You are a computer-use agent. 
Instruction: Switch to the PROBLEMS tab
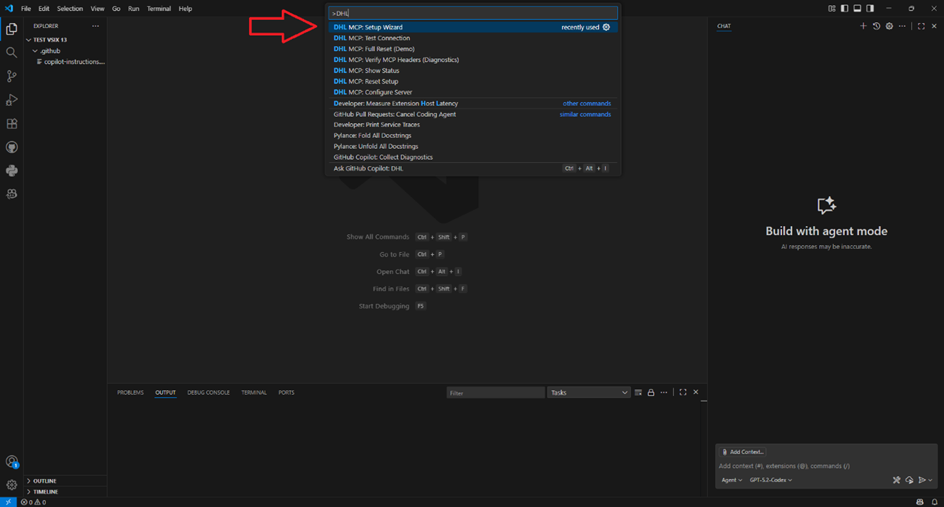pos(130,393)
